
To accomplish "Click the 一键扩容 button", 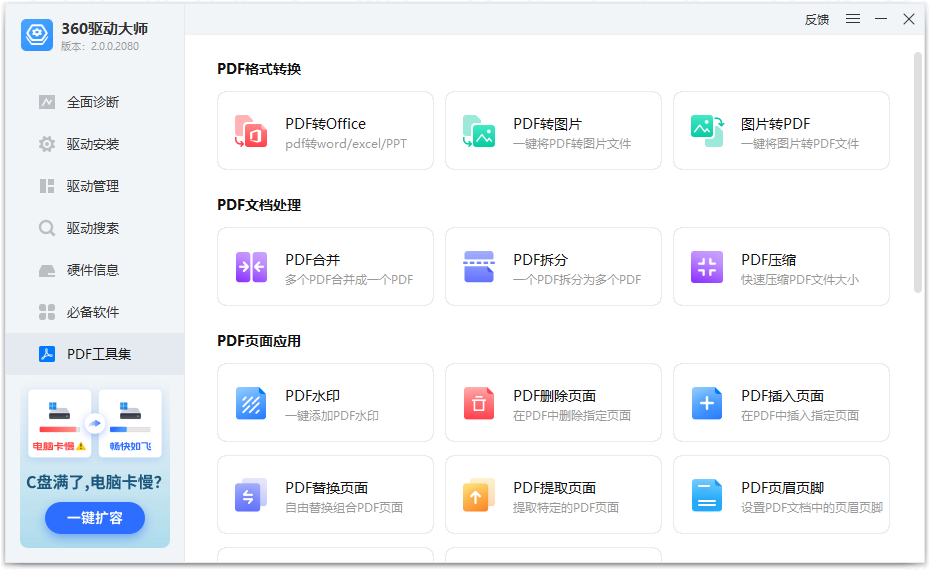I will pyautogui.click(x=95, y=518).
